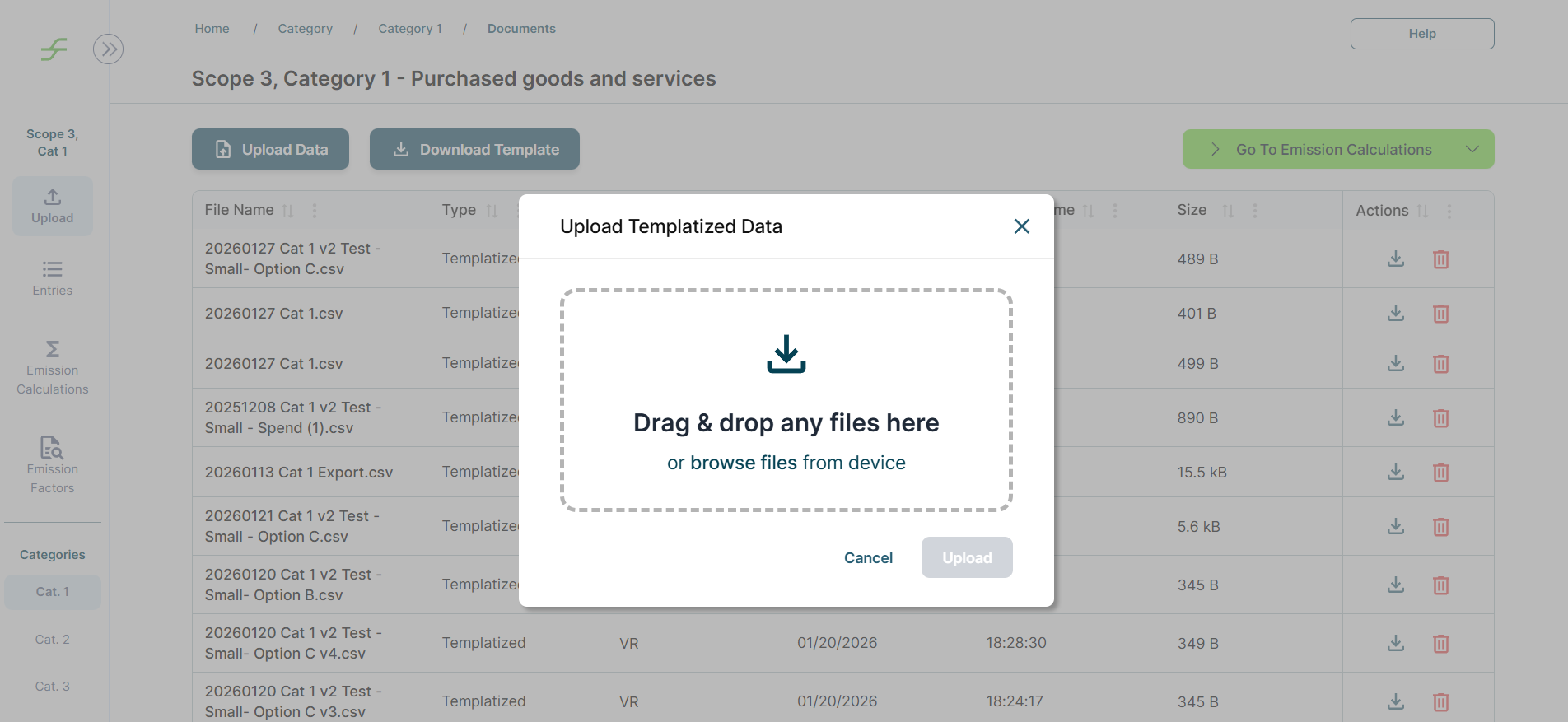
Task: Download the 489 B file
Action: click(x=1395, y=259)
